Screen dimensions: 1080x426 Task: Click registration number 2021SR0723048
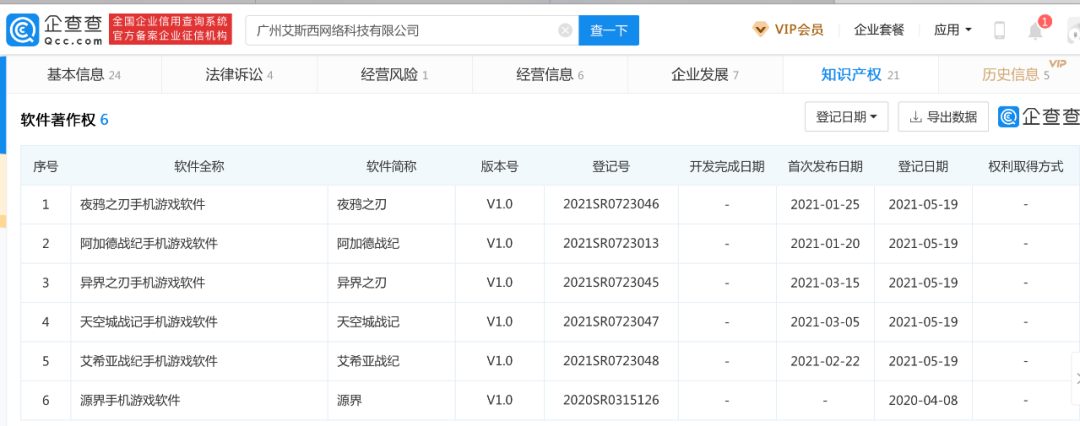click(611, 361)
